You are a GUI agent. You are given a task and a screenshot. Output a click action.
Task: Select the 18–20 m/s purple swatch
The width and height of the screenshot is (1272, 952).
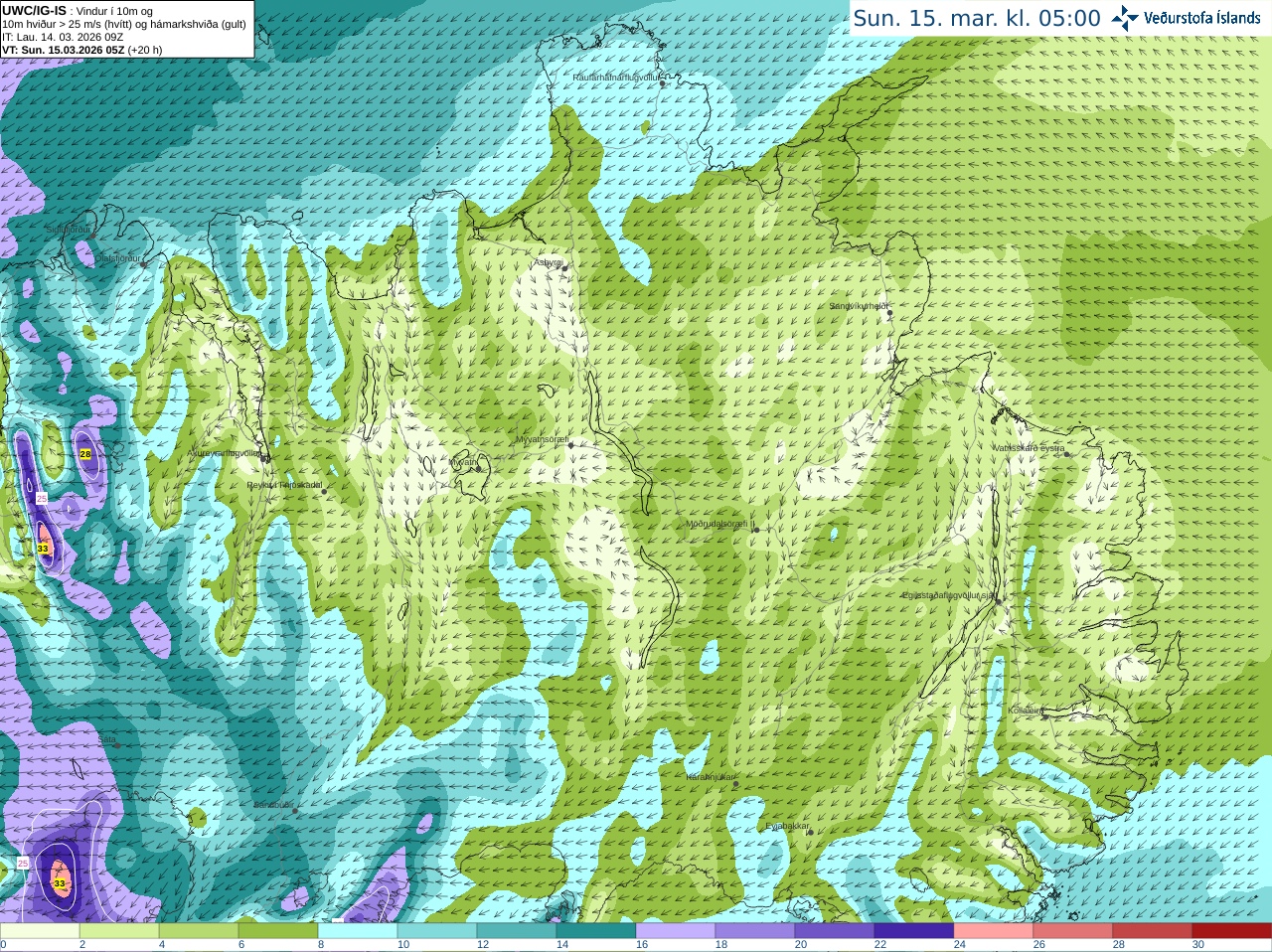755,931
